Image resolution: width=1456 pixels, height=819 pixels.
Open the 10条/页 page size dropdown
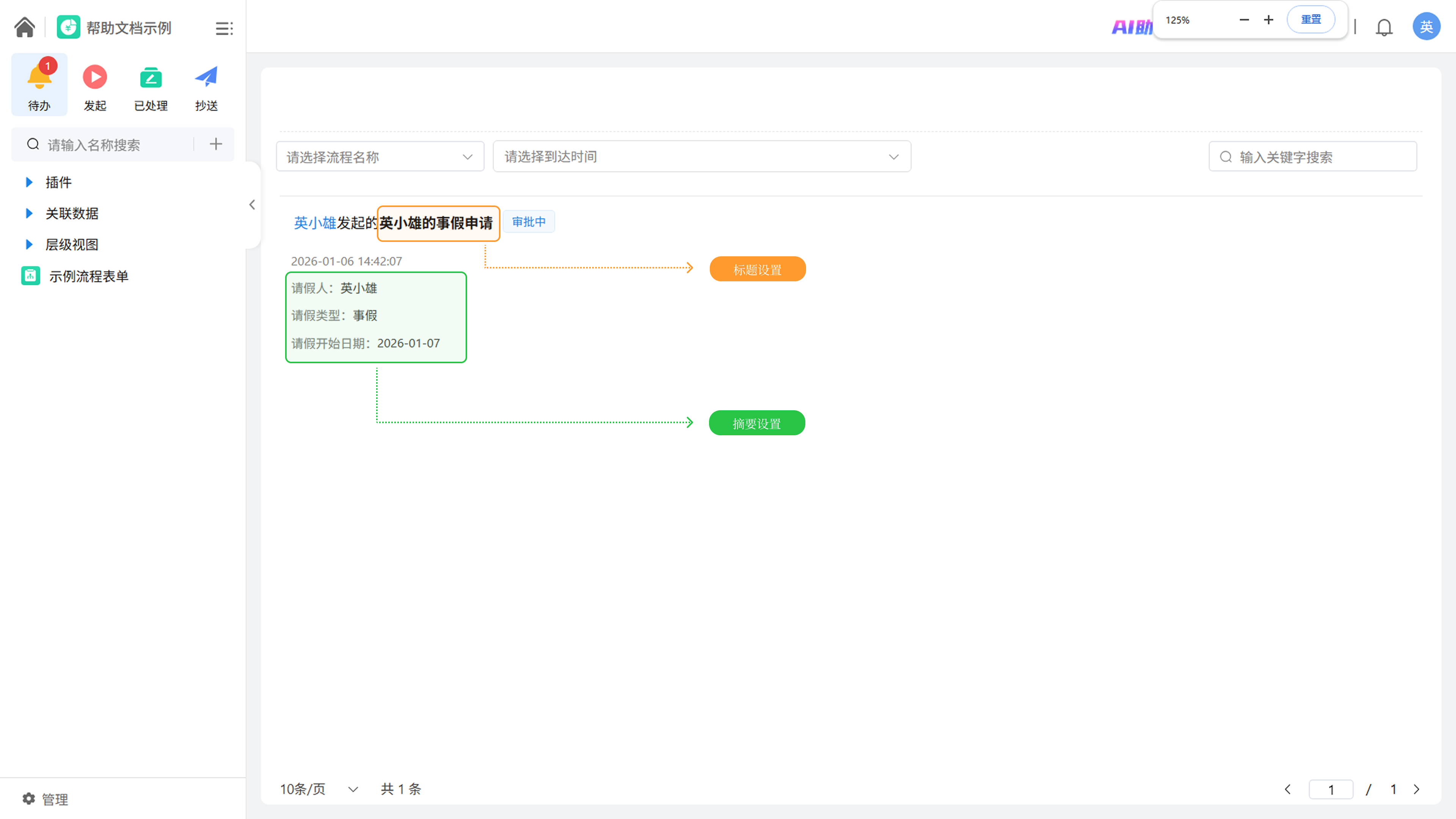click(319, 789)
